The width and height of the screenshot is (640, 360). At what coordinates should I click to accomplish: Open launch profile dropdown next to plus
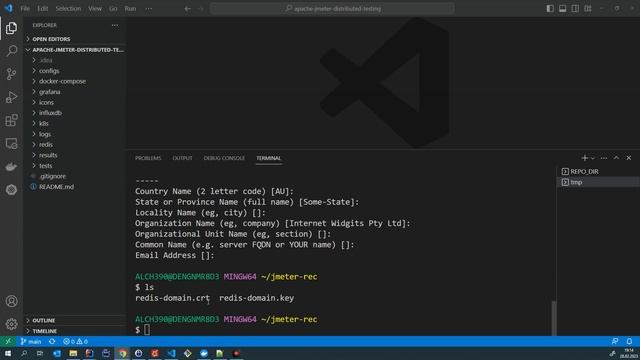[593, 158]
